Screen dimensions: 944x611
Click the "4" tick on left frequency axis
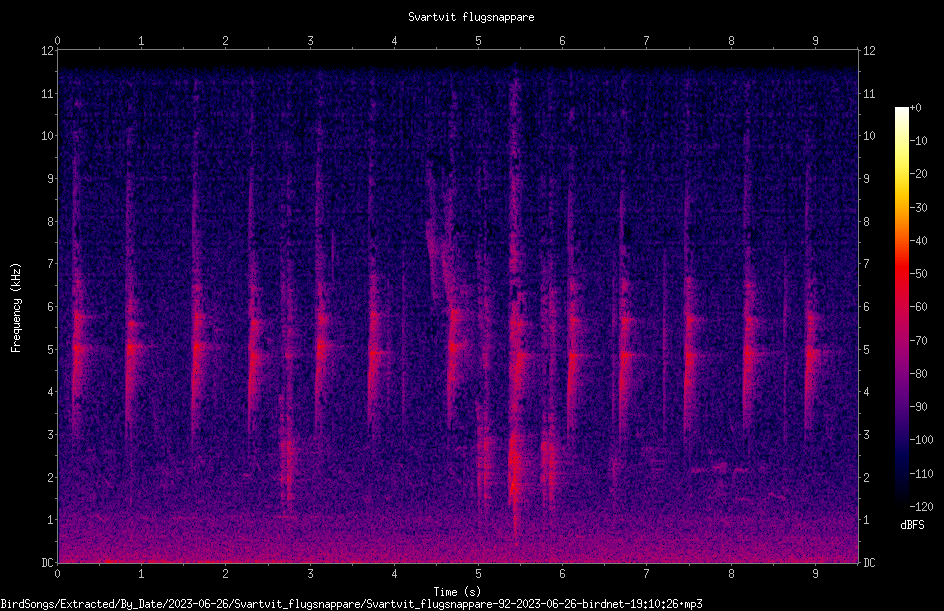[x=51, y=392]
